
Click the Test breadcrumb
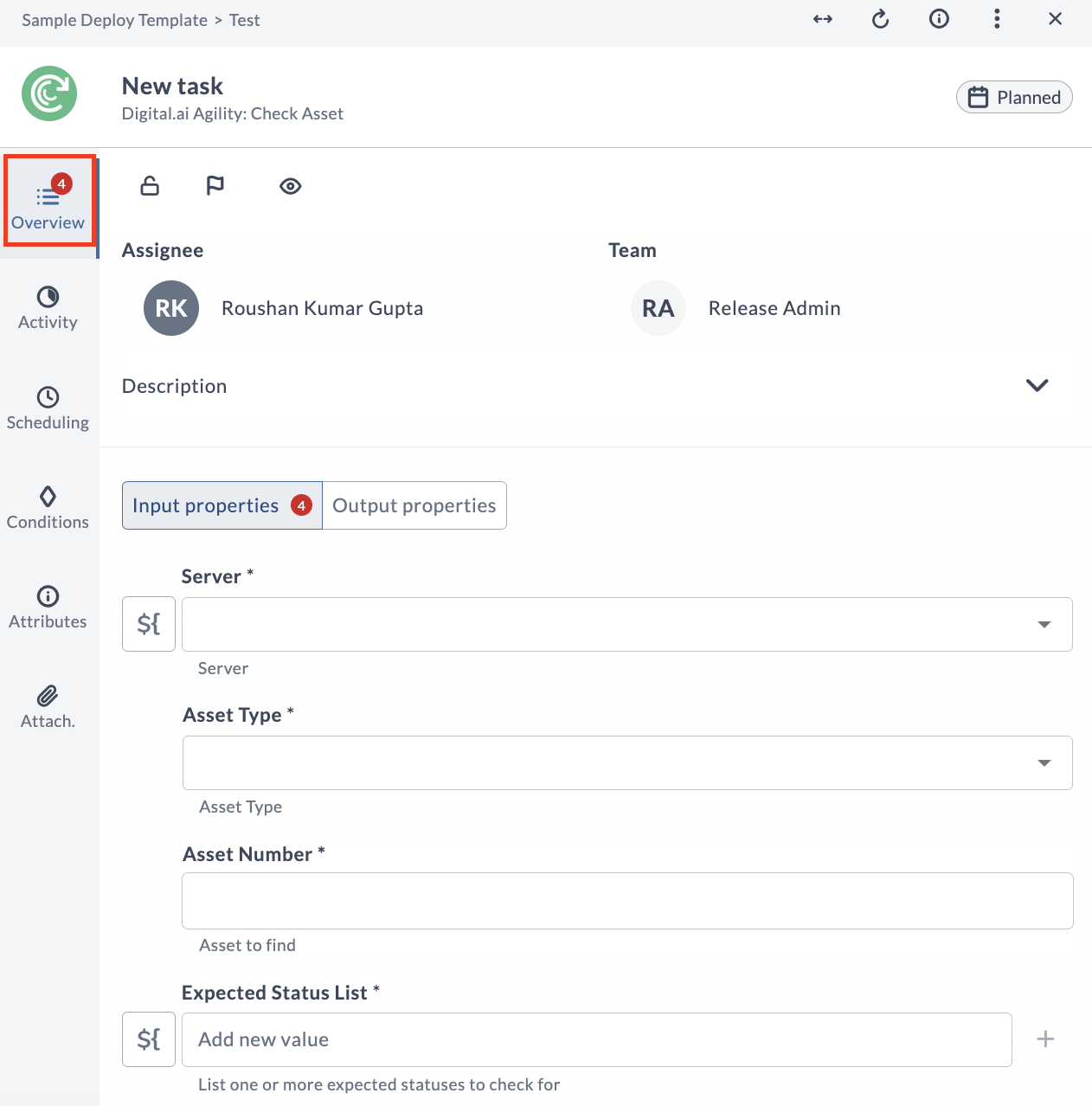(245, 20)
